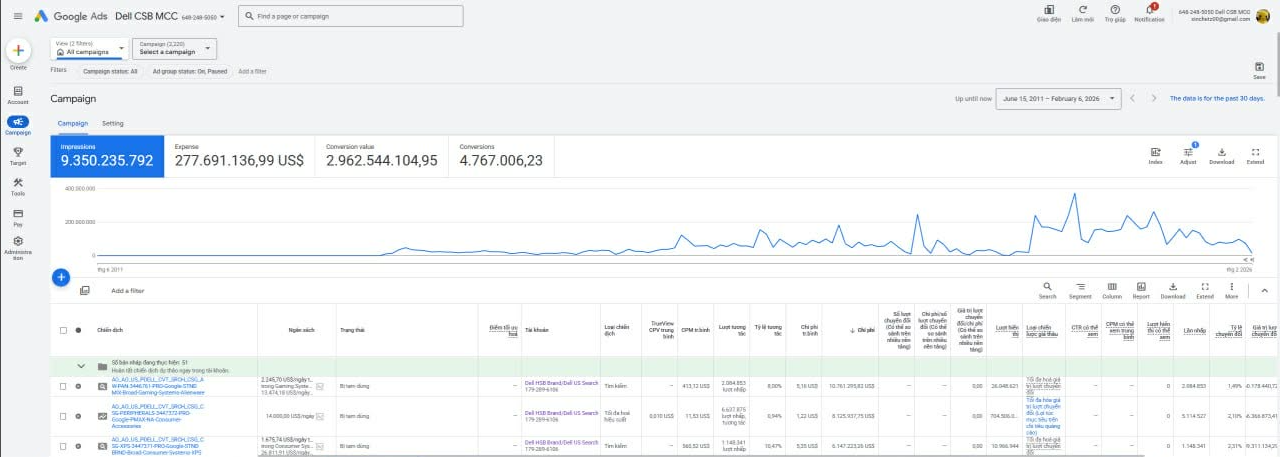Open the date range dropdown
The image size is (1280, 457).
pyautogui.click(x=1057, y=98)
